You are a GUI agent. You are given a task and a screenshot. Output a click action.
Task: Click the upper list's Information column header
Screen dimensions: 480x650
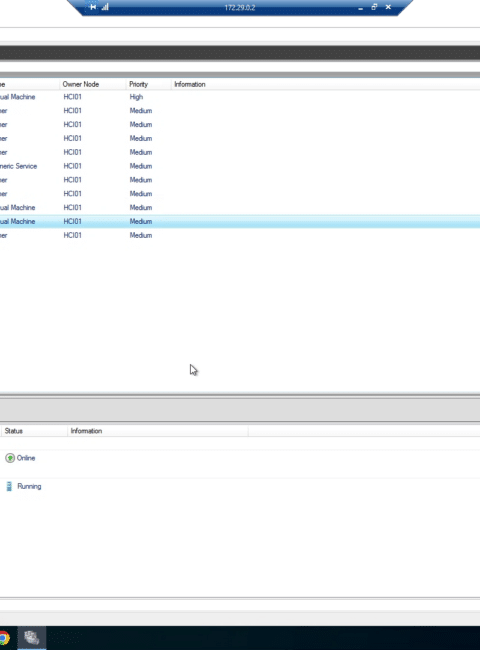(189, 84)
